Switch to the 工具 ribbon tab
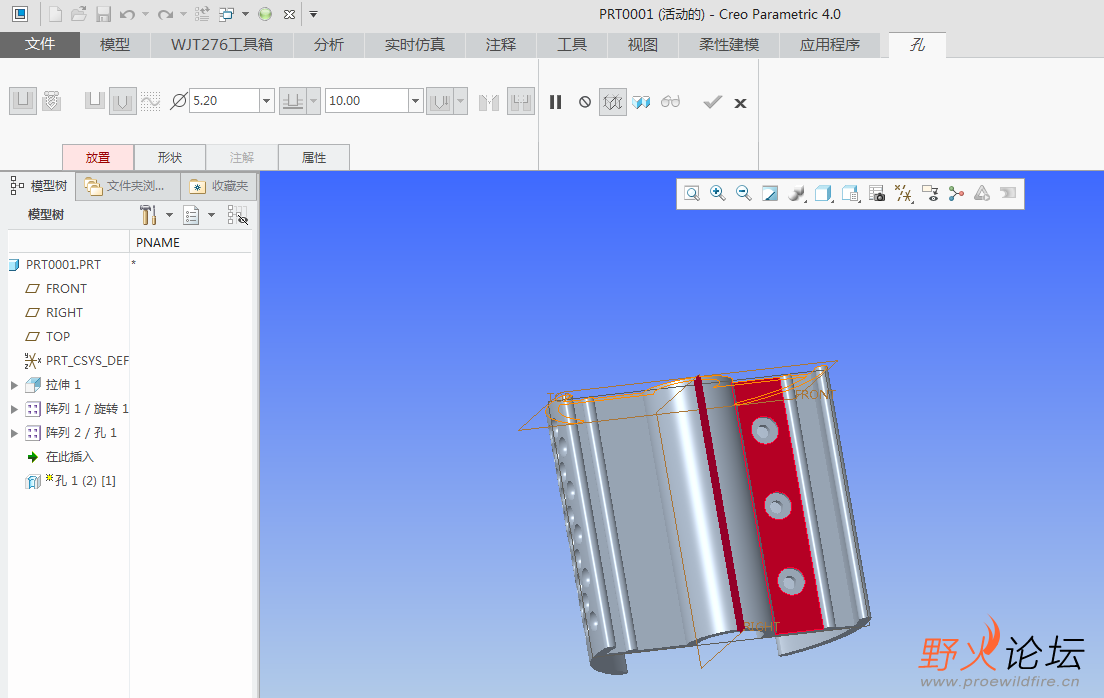Viewport: 1104px width, 698px height. coord(572,44)
